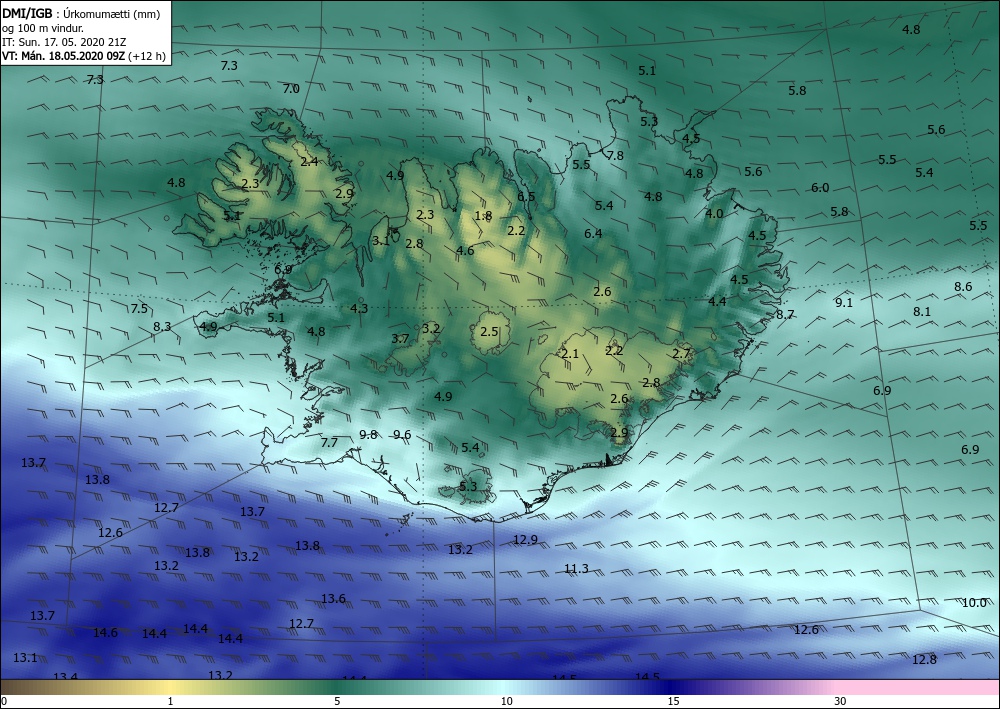
Task: Click the value '2.5' inside the glacier outline
Action: (x=489, y=332)
